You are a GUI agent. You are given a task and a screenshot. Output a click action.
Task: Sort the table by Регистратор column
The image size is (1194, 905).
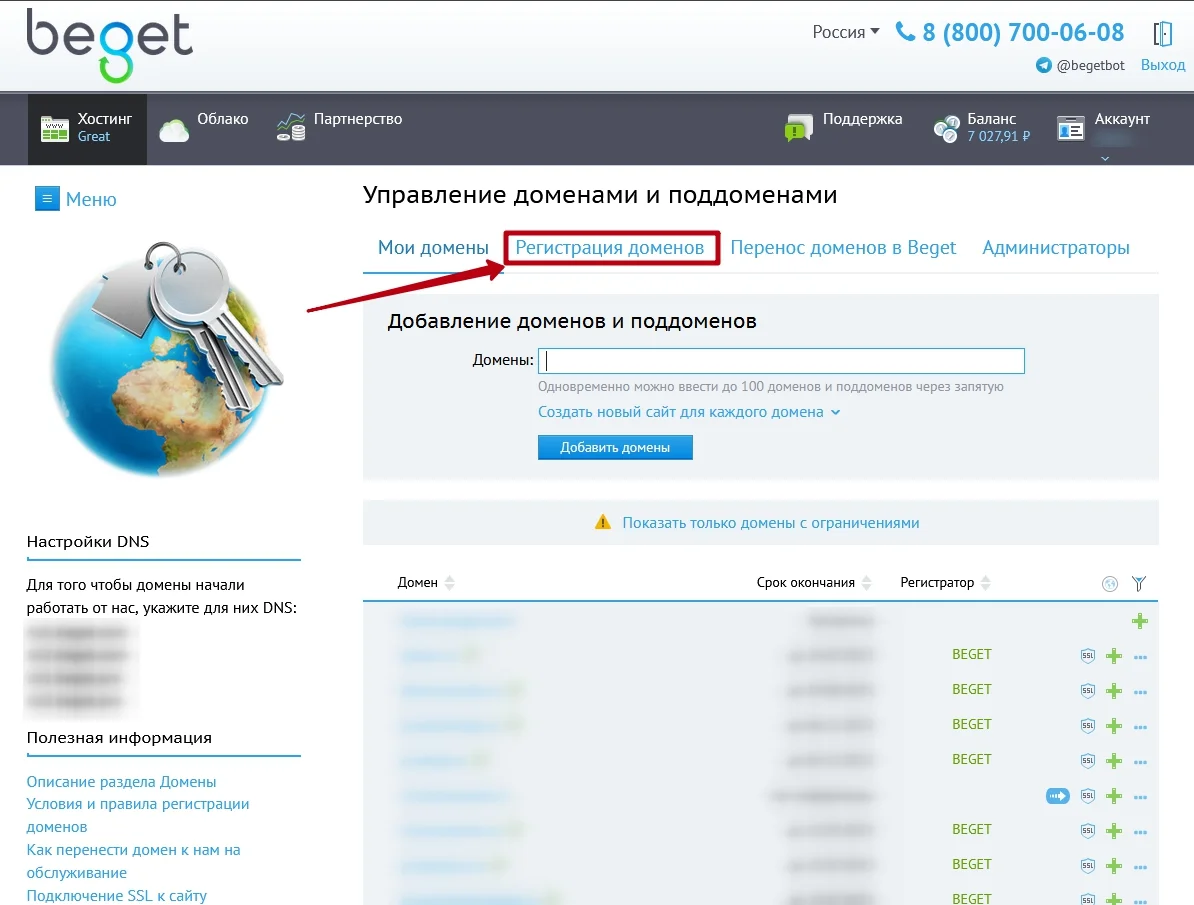click(945, 583)
